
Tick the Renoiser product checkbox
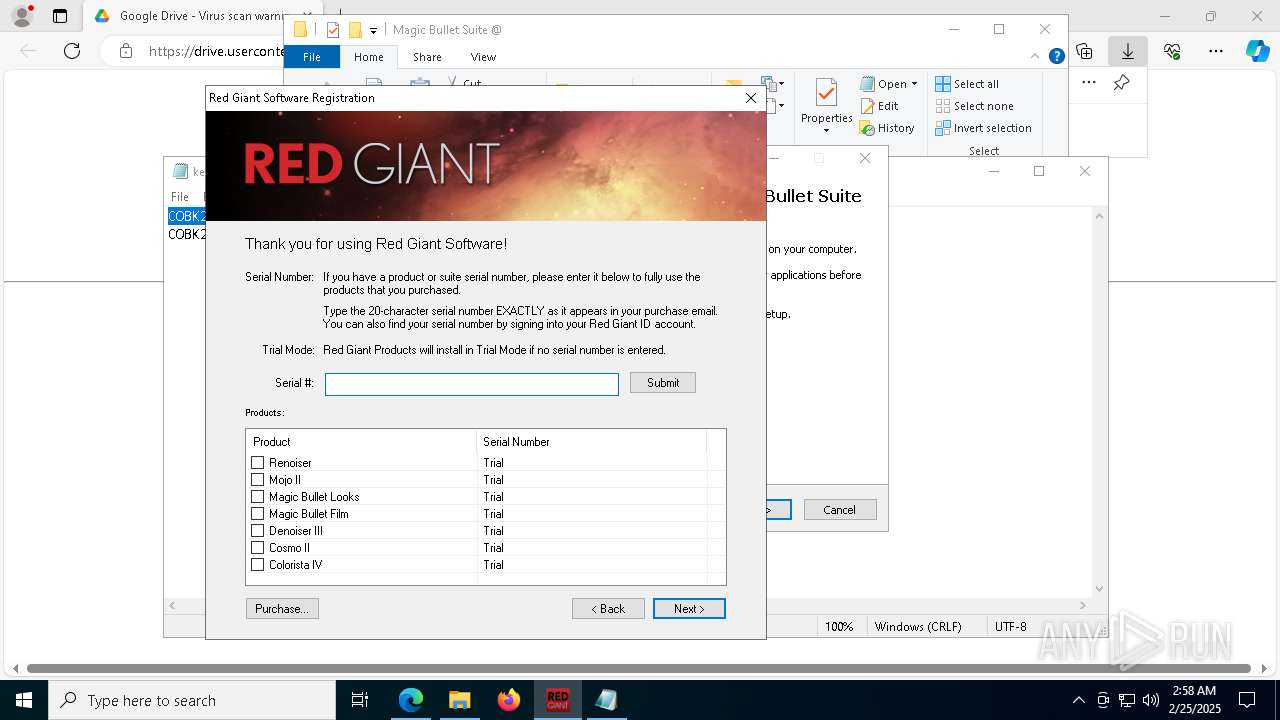pos(258,463)
